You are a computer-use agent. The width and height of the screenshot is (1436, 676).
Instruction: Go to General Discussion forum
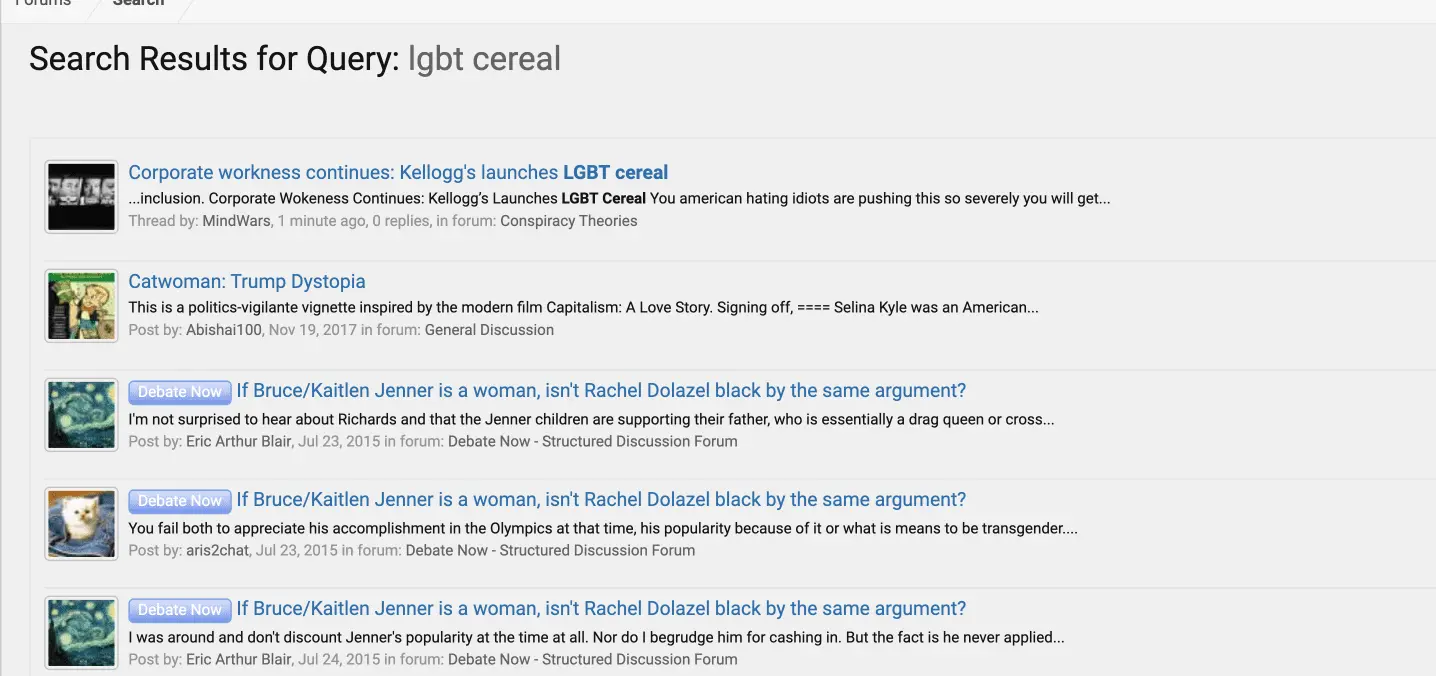pyautogui.click(x=489, y=330)
